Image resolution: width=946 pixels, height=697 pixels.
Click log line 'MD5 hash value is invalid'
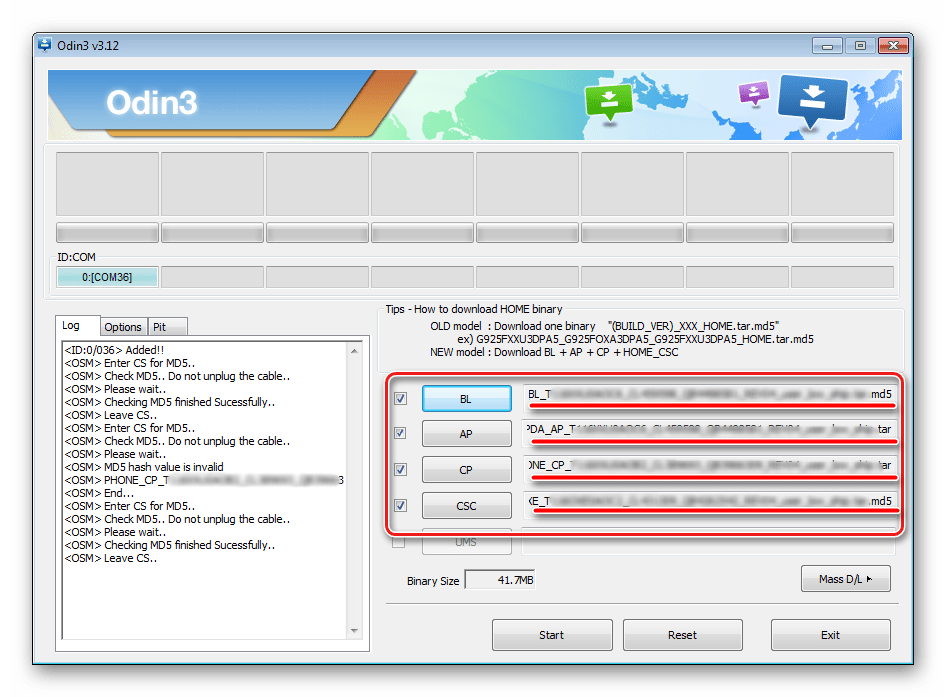pos(144,467)
